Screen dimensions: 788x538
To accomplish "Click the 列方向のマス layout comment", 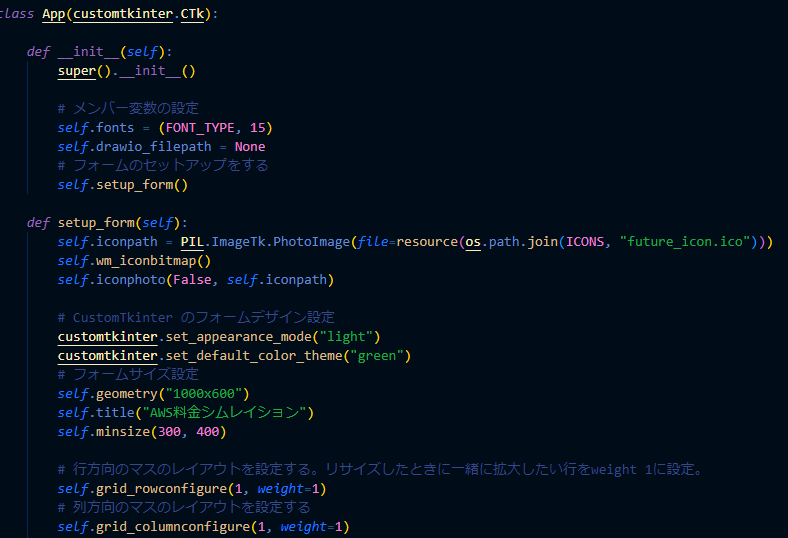I will [184, 507].
